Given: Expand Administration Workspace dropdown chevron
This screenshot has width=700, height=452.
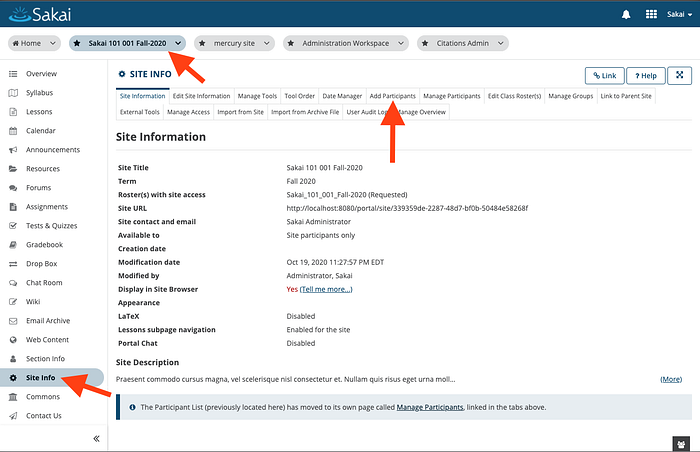Looking at the screenshot, I should (401, 43).
